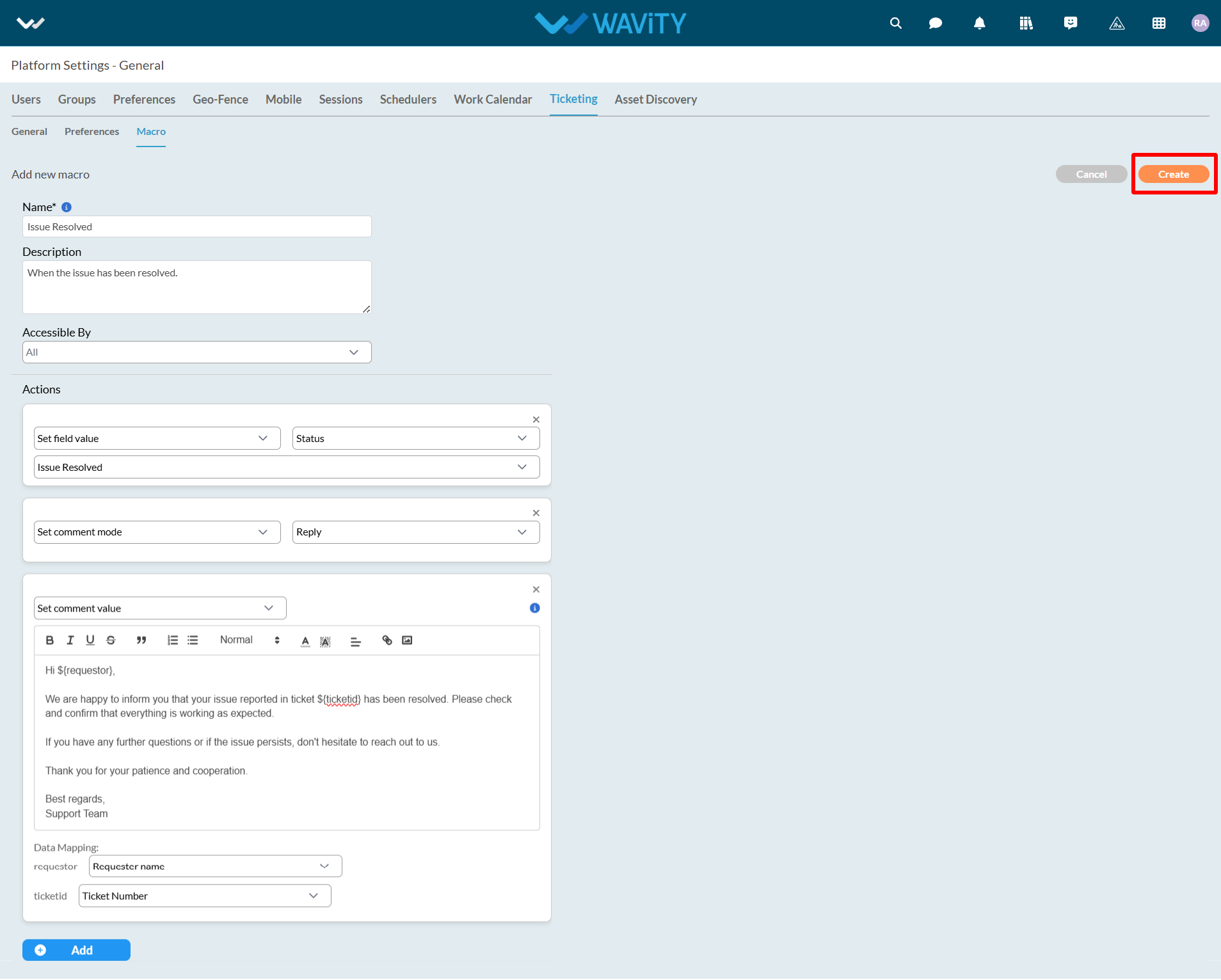1221x980 pixels.
Task: Remove the Set comment value action
Action: [x=536, y=589]
